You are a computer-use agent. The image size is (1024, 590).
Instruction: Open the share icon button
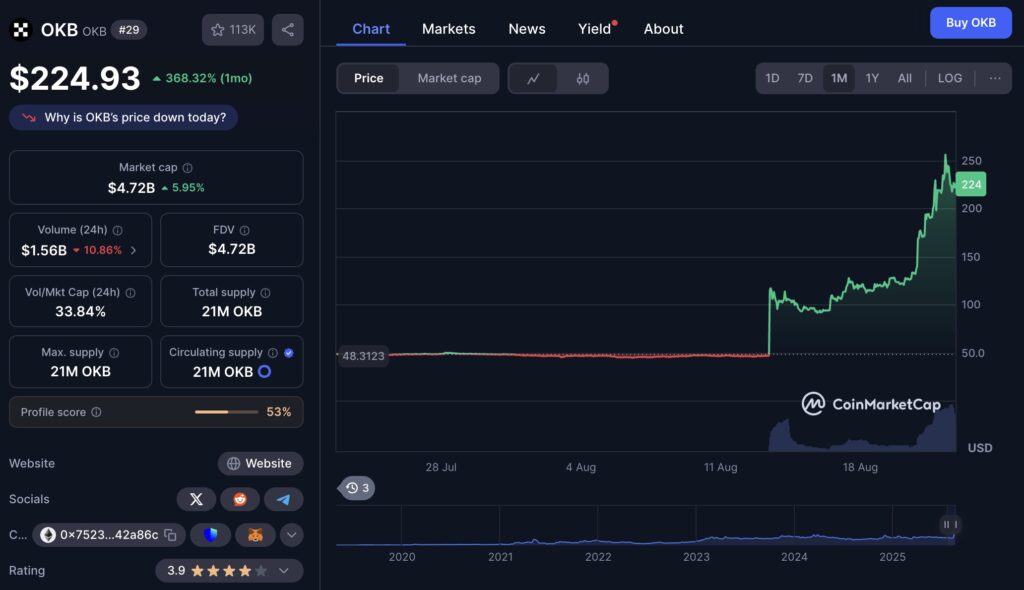287,29
